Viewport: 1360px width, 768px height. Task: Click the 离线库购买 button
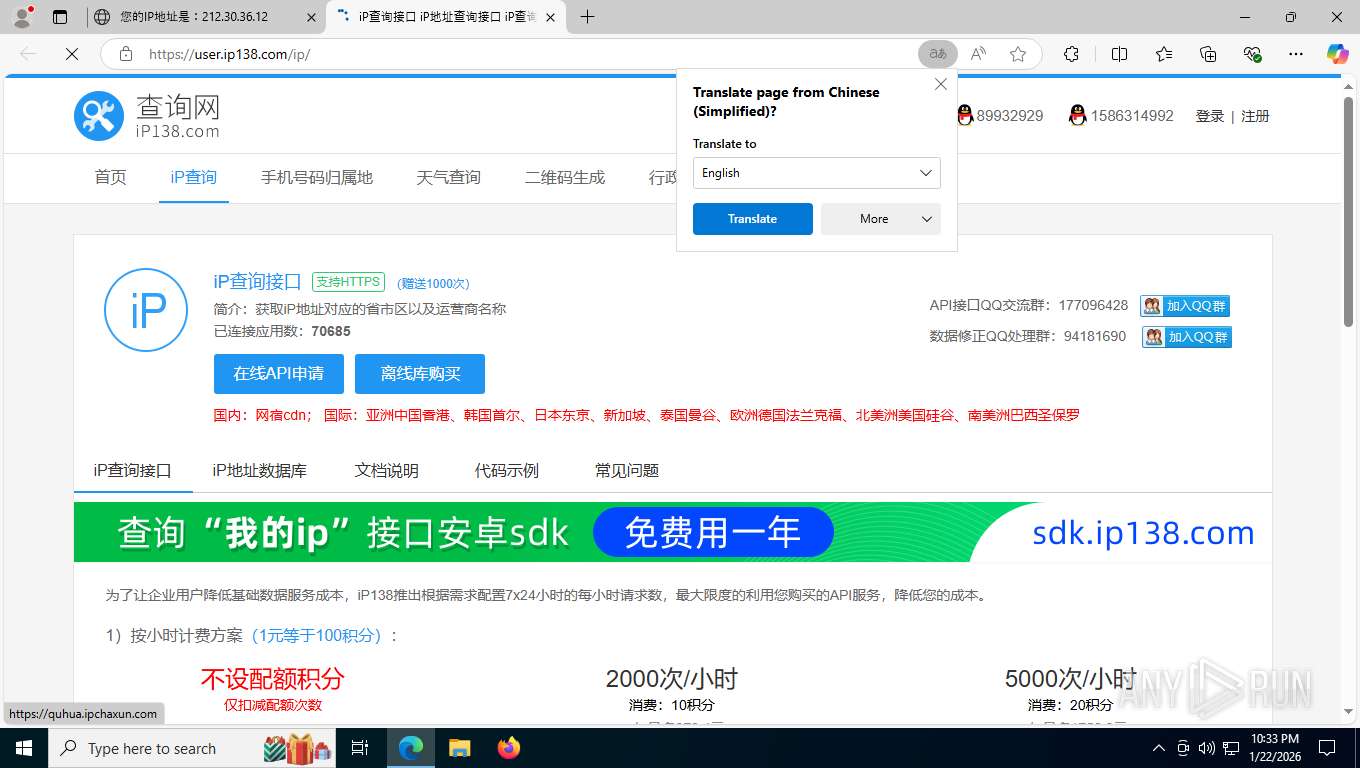point(420,374)
